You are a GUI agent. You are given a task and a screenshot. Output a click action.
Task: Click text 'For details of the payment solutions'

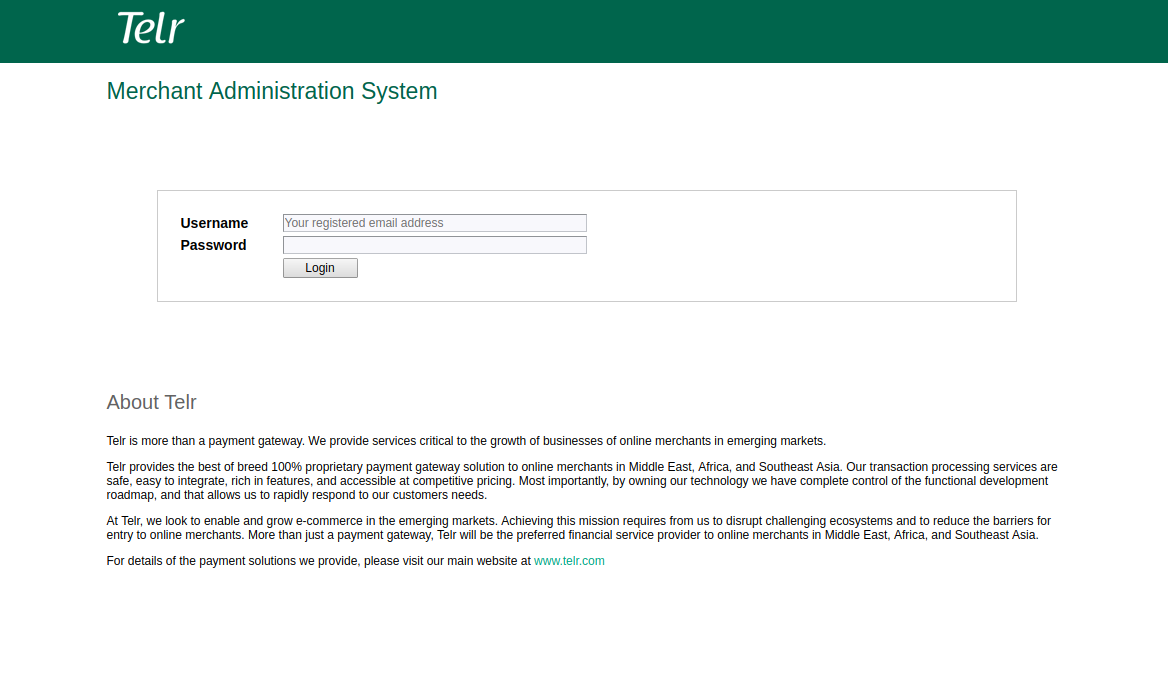click(x=200, y=561)
